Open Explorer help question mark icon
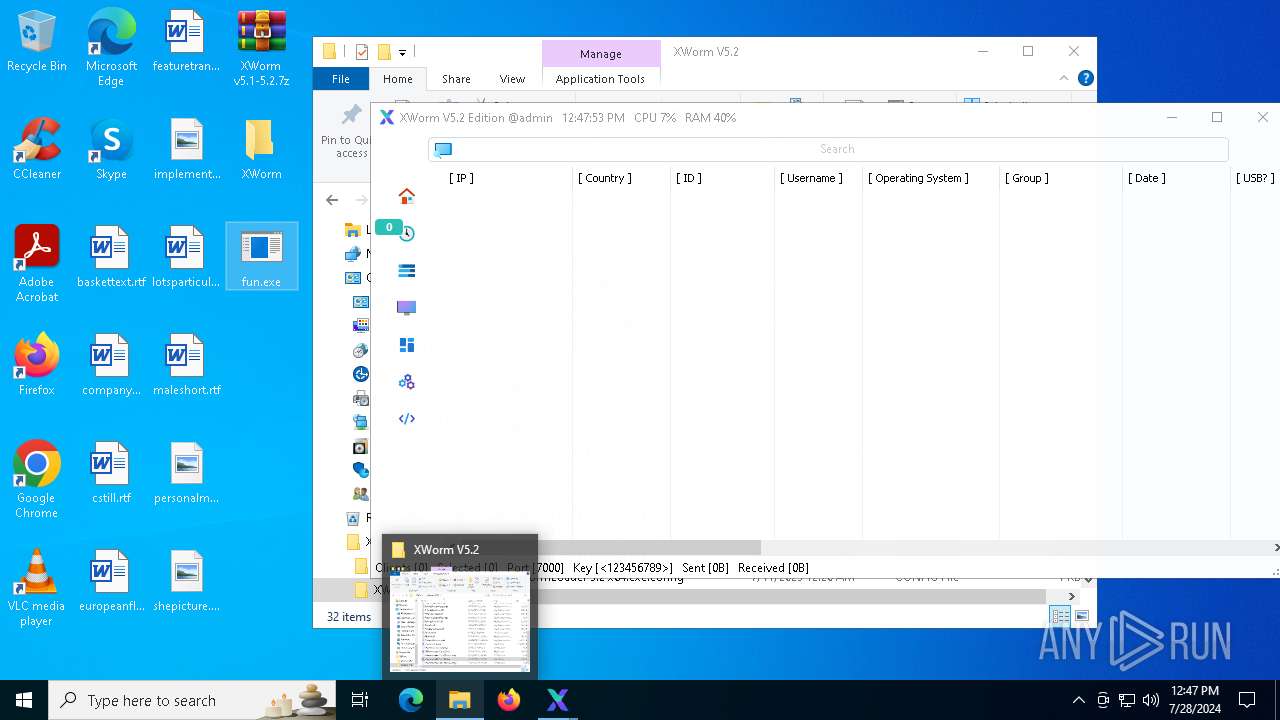Screen dimensions: 1280x720 [1086, 78]
